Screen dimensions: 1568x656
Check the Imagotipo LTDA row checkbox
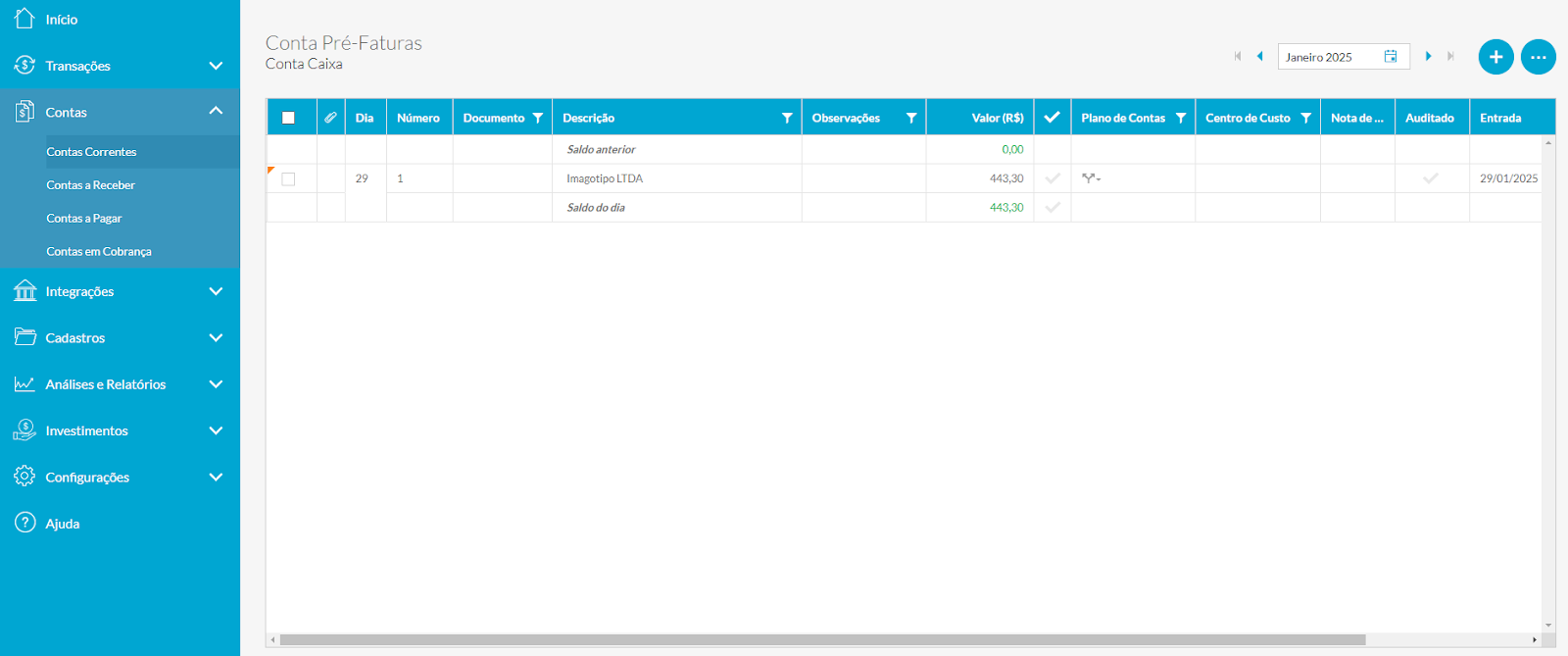tap(288, 178)
